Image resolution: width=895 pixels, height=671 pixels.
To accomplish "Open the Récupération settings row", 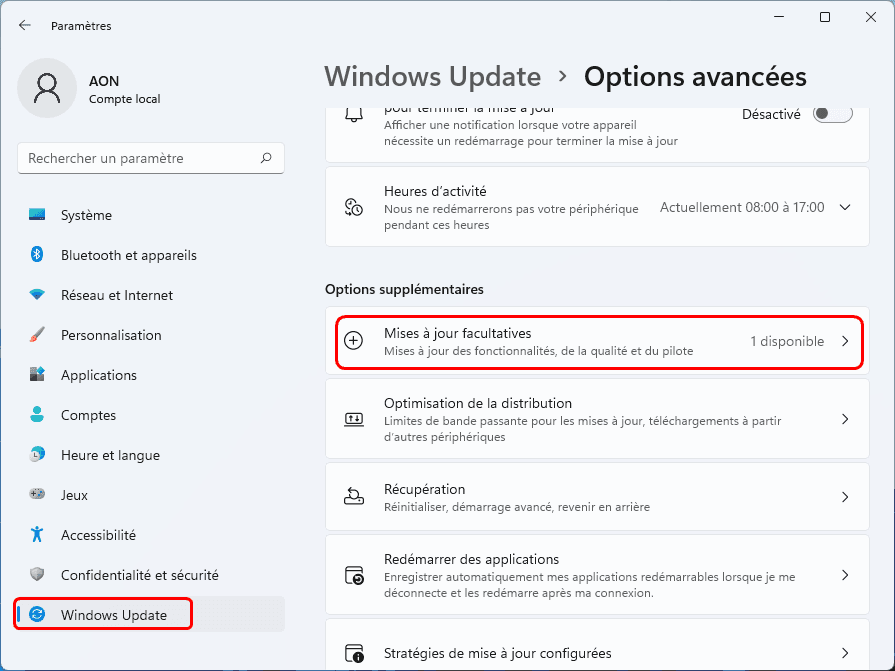I will (x=597, y=497).
